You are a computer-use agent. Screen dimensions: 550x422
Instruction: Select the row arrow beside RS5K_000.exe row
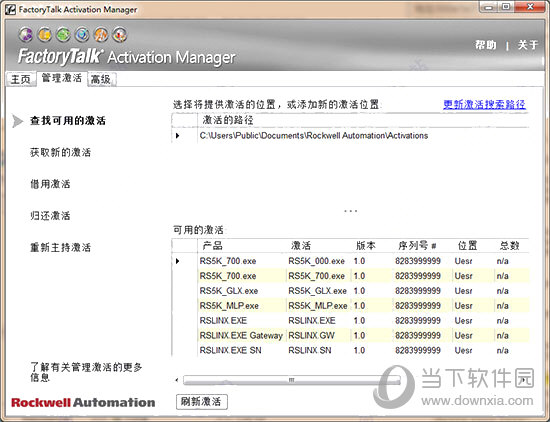click(x=177, y=261)
